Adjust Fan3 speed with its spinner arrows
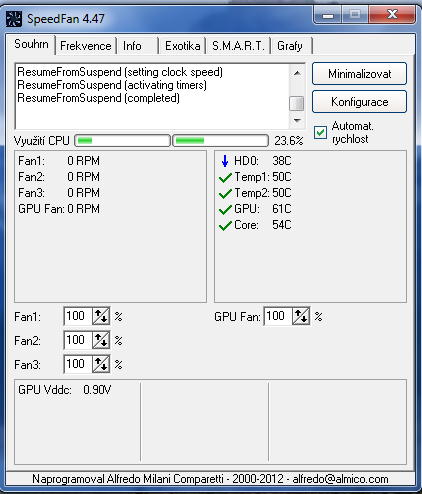This screenshot has height=494, width=422. point(101,364)
